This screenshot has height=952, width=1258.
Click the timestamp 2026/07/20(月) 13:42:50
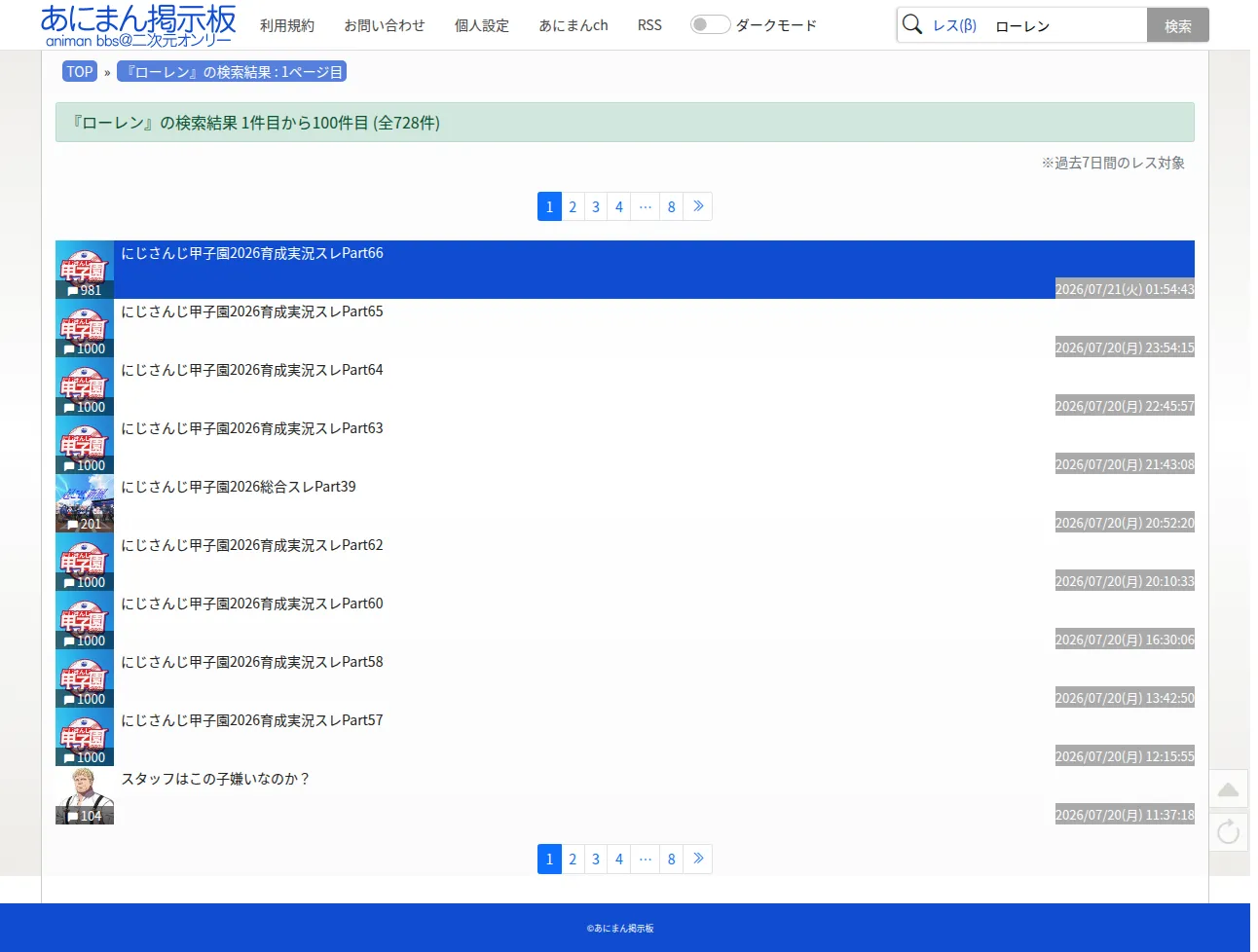(1125, 698)
